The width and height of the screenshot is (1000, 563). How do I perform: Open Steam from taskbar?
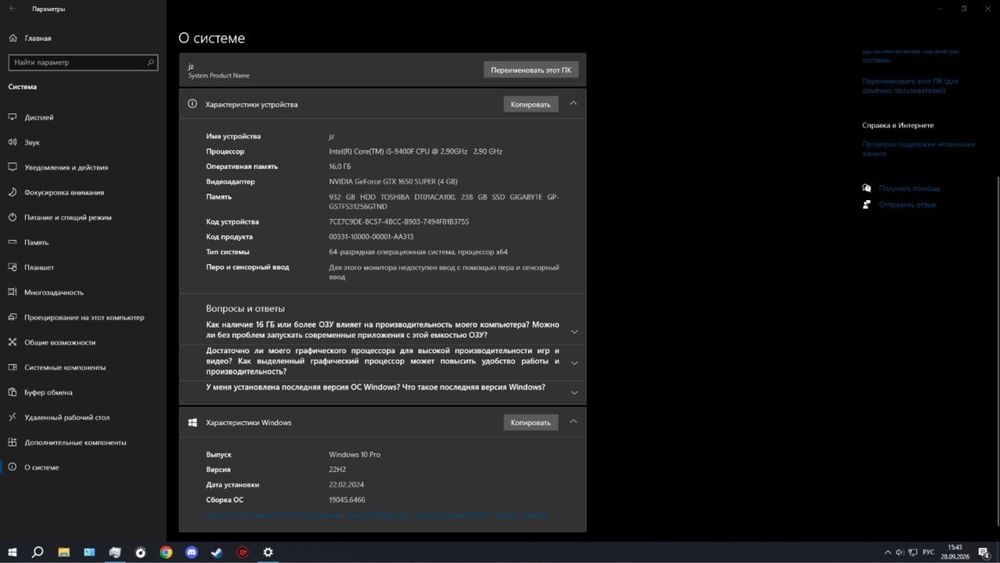[x=217, y=552]
